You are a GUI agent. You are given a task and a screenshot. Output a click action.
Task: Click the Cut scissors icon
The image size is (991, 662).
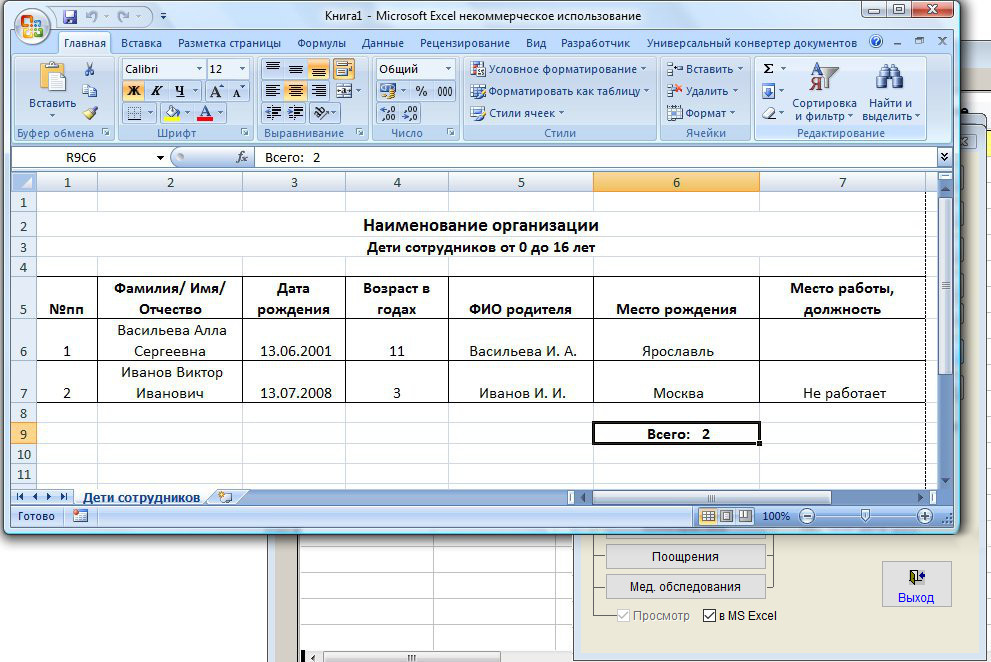[90, 69]
